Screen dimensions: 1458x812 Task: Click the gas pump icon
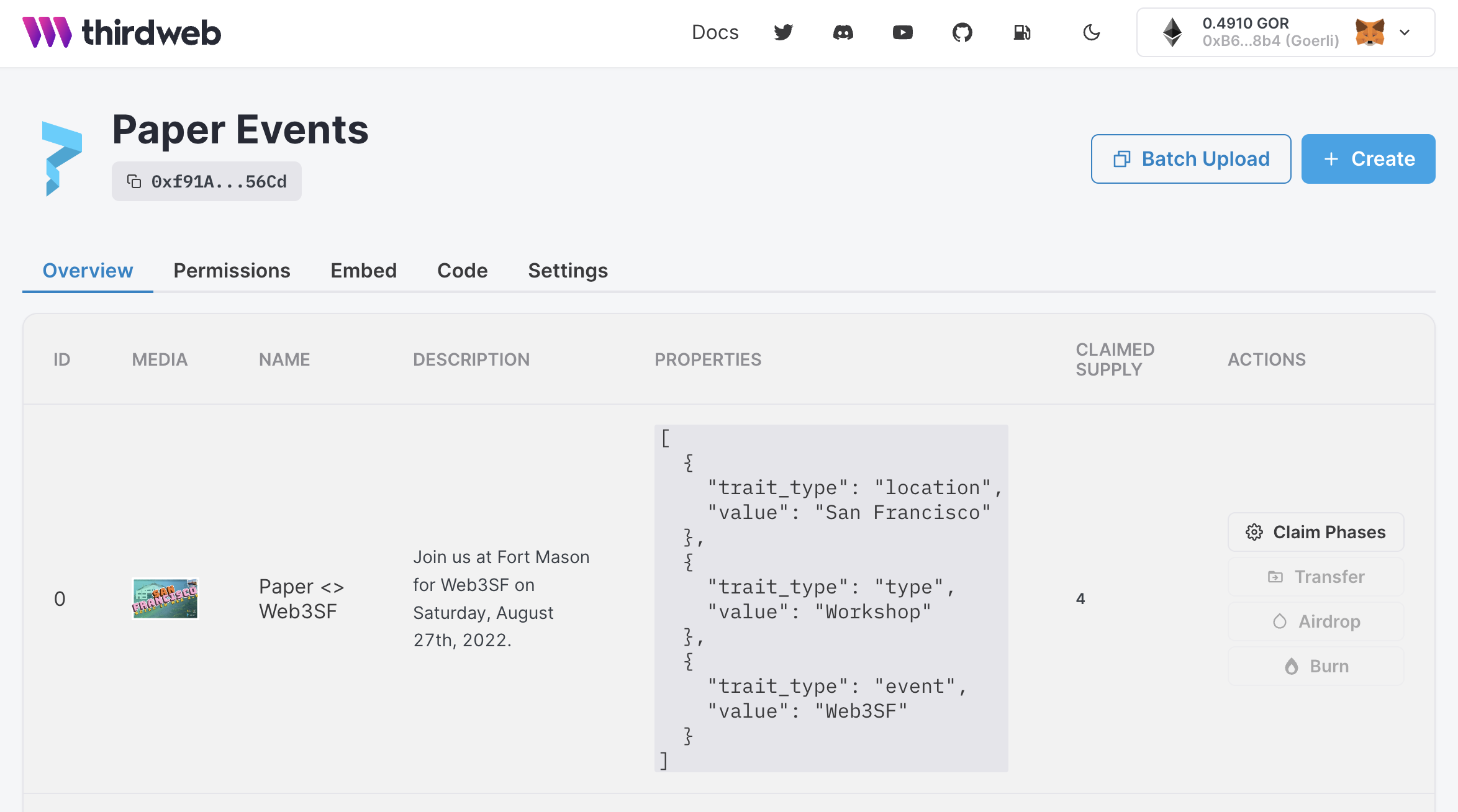(x=1021, y=32)
